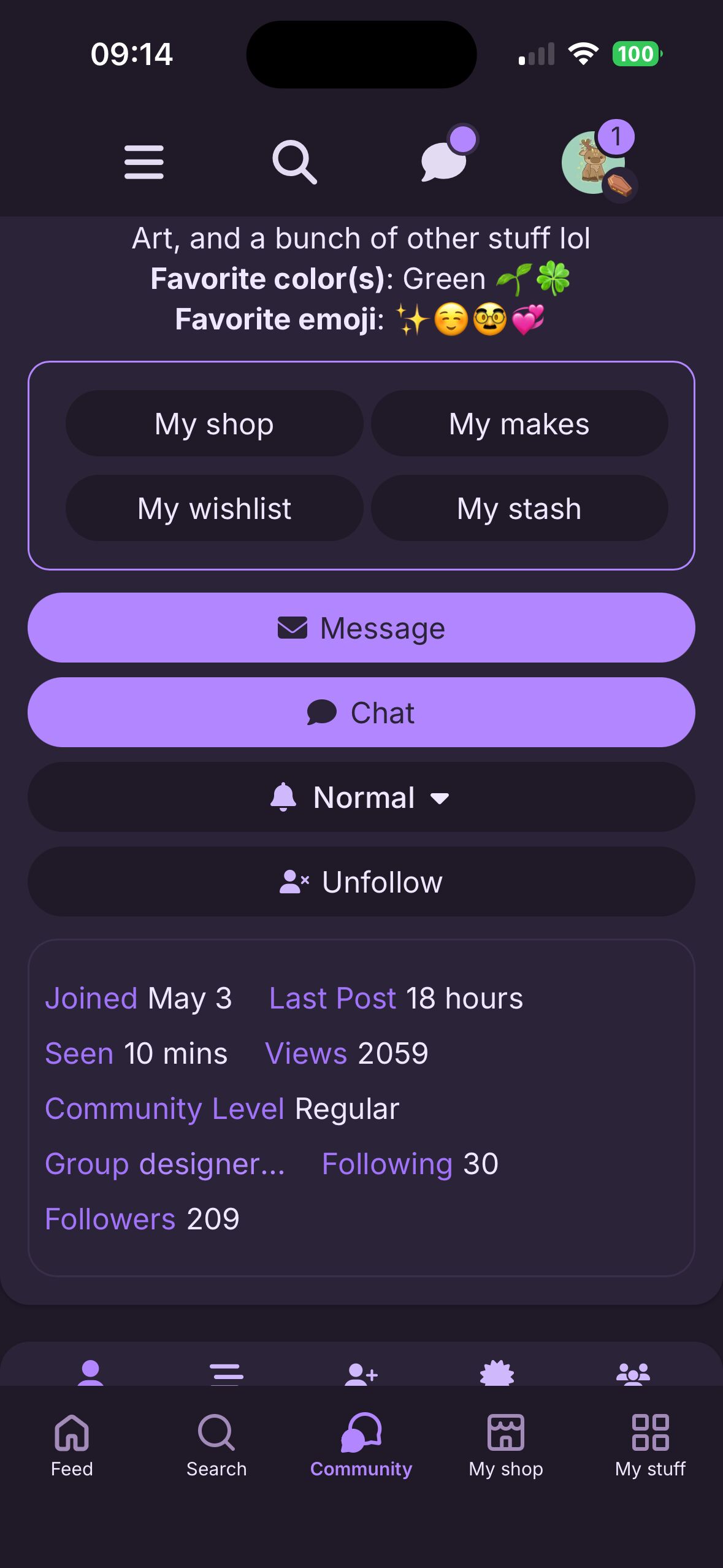This screenshot has height=1568, width=723.
Task: Open the hamburger menu in header
Action: click(144, 163)
